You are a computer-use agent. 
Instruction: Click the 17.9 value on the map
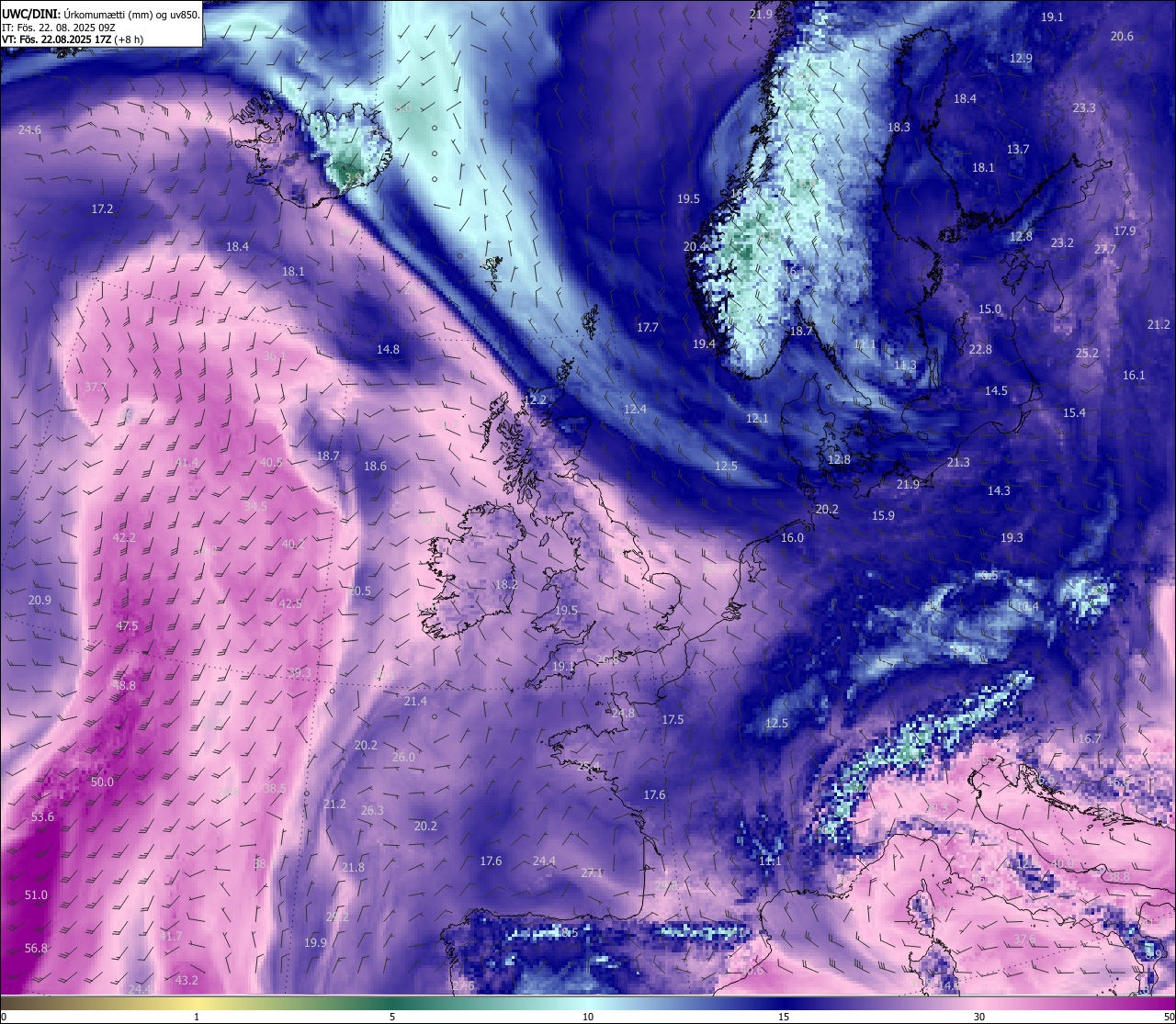[1125, 231]
